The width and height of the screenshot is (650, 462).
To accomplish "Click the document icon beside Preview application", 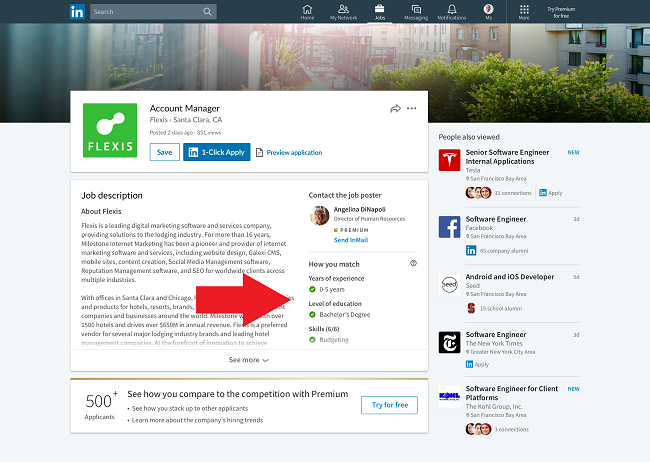I will click(x=260, y=153).
